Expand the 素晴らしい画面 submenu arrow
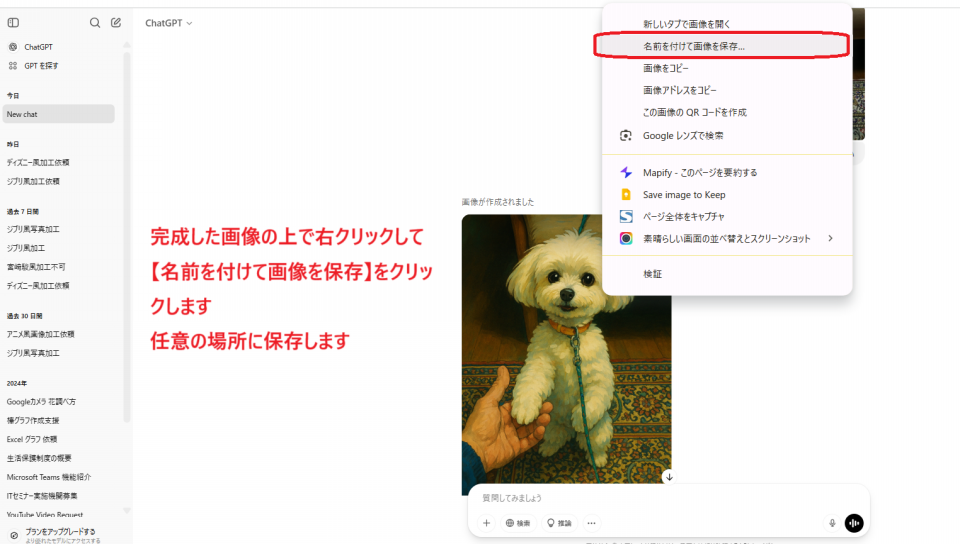The height and width of the screenshot is (544, 960). tap(830, 238)
